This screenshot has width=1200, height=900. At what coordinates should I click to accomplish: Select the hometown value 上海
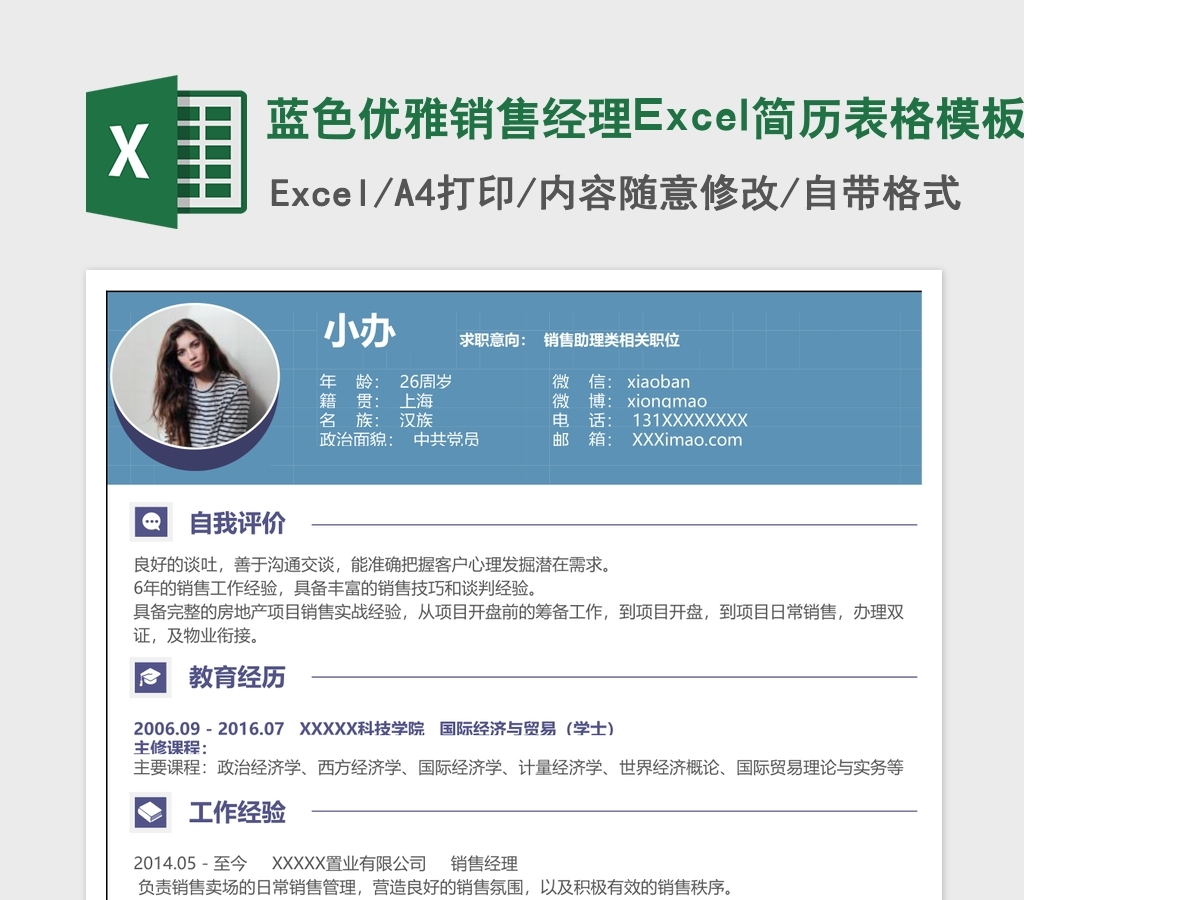[416, 401]
